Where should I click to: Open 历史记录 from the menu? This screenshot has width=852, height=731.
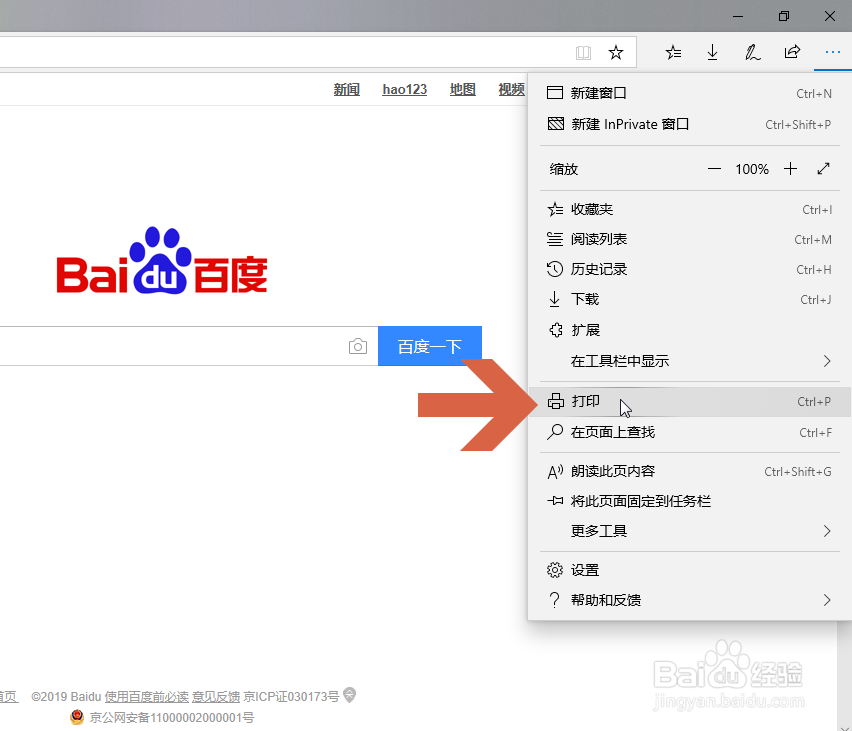[690, 269]
